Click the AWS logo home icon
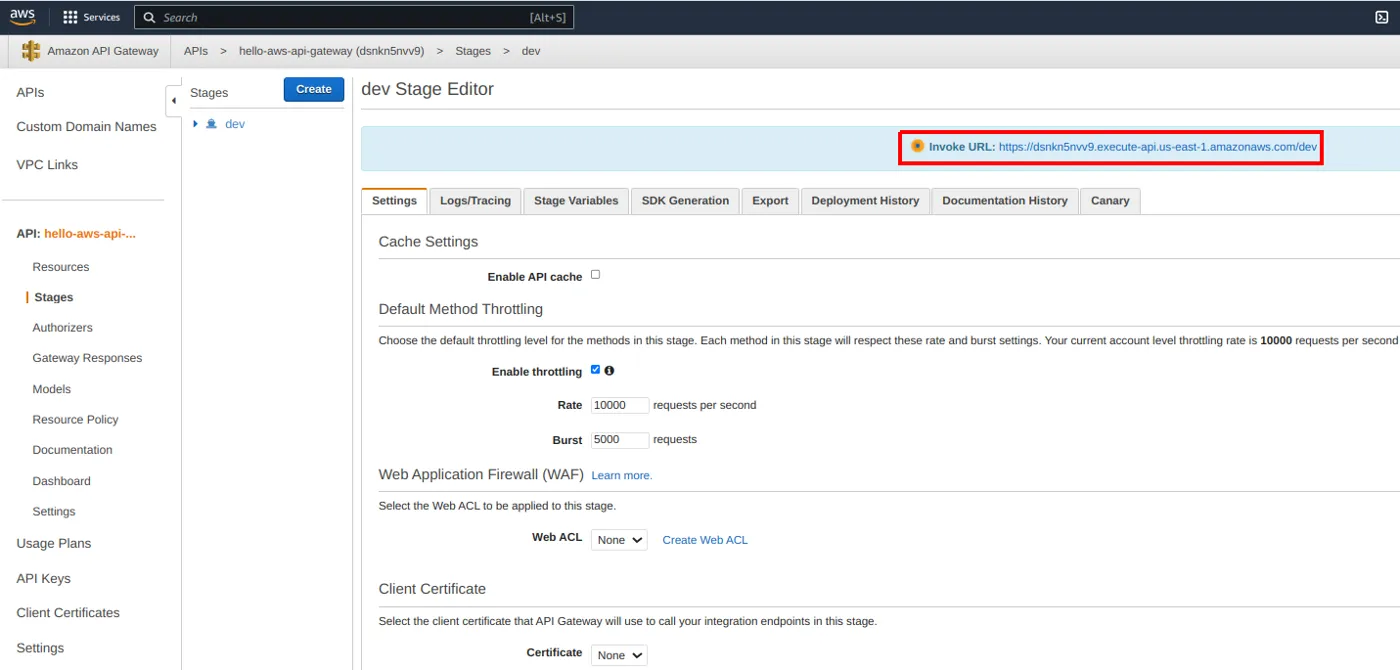Viewport: 1400px width, 670px height. coord(23,16)
